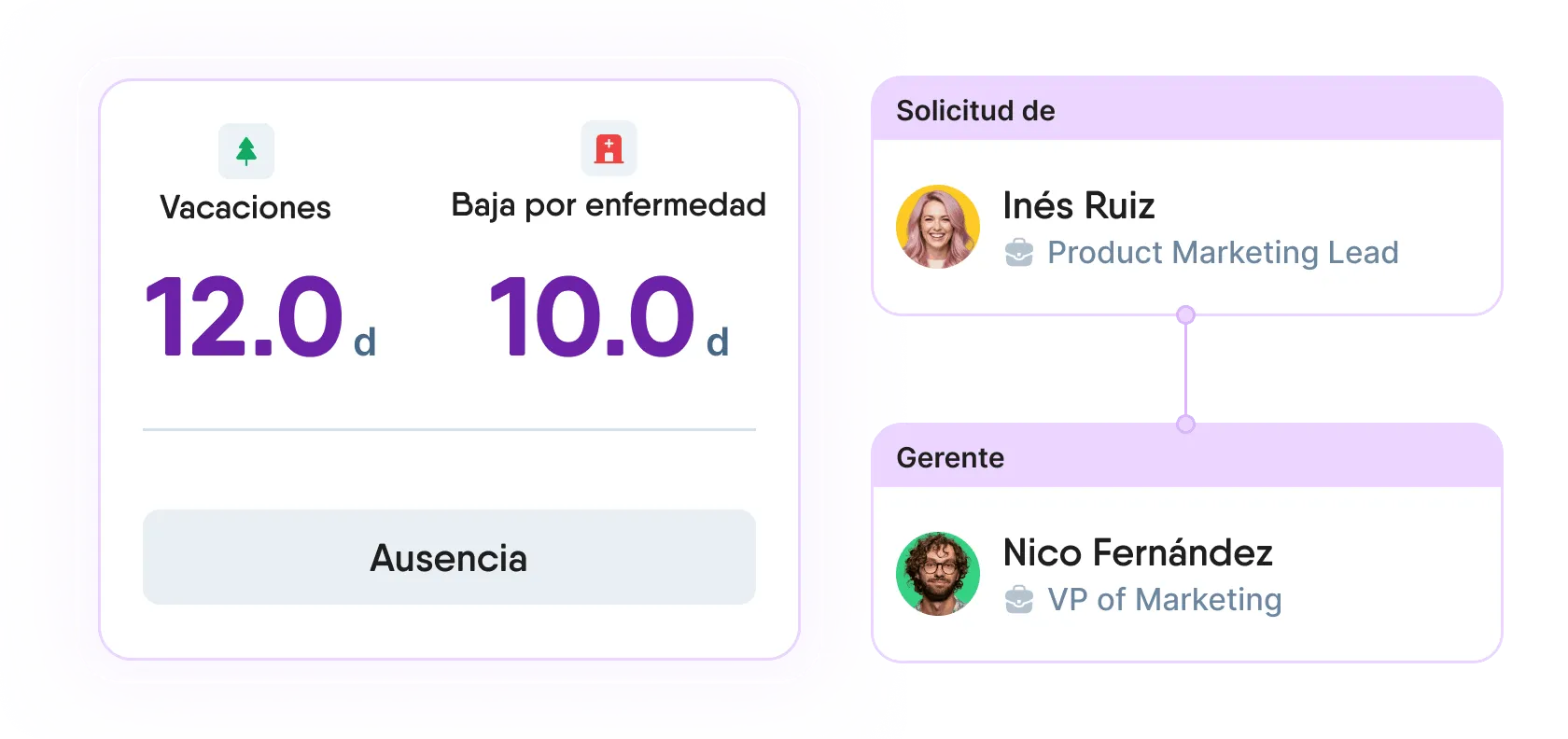Click the 12.0 vacation days balance
Screen dimensions: 1568x739
(245, 317)
